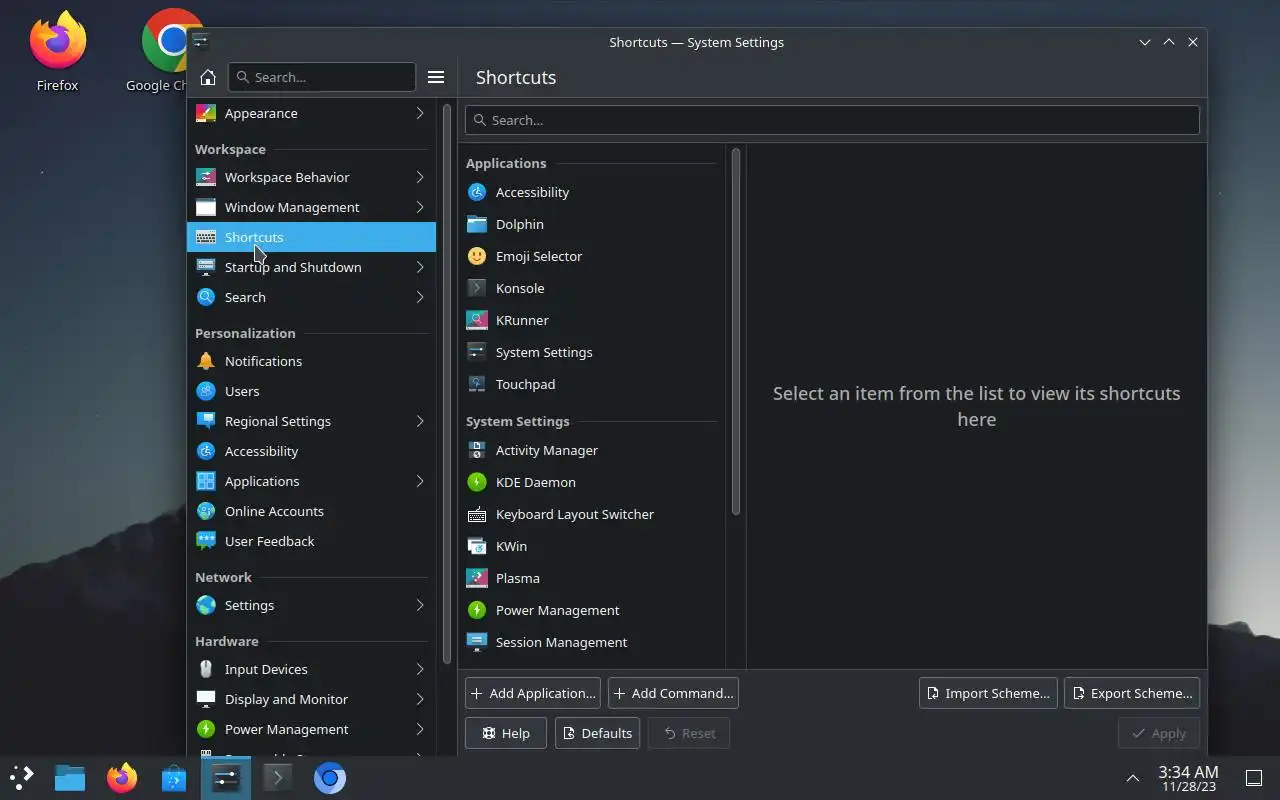Image resolution: width=1280 pixels, height=800 pixels.
Task: Click the Users icon
Action: tap(206, 391)
